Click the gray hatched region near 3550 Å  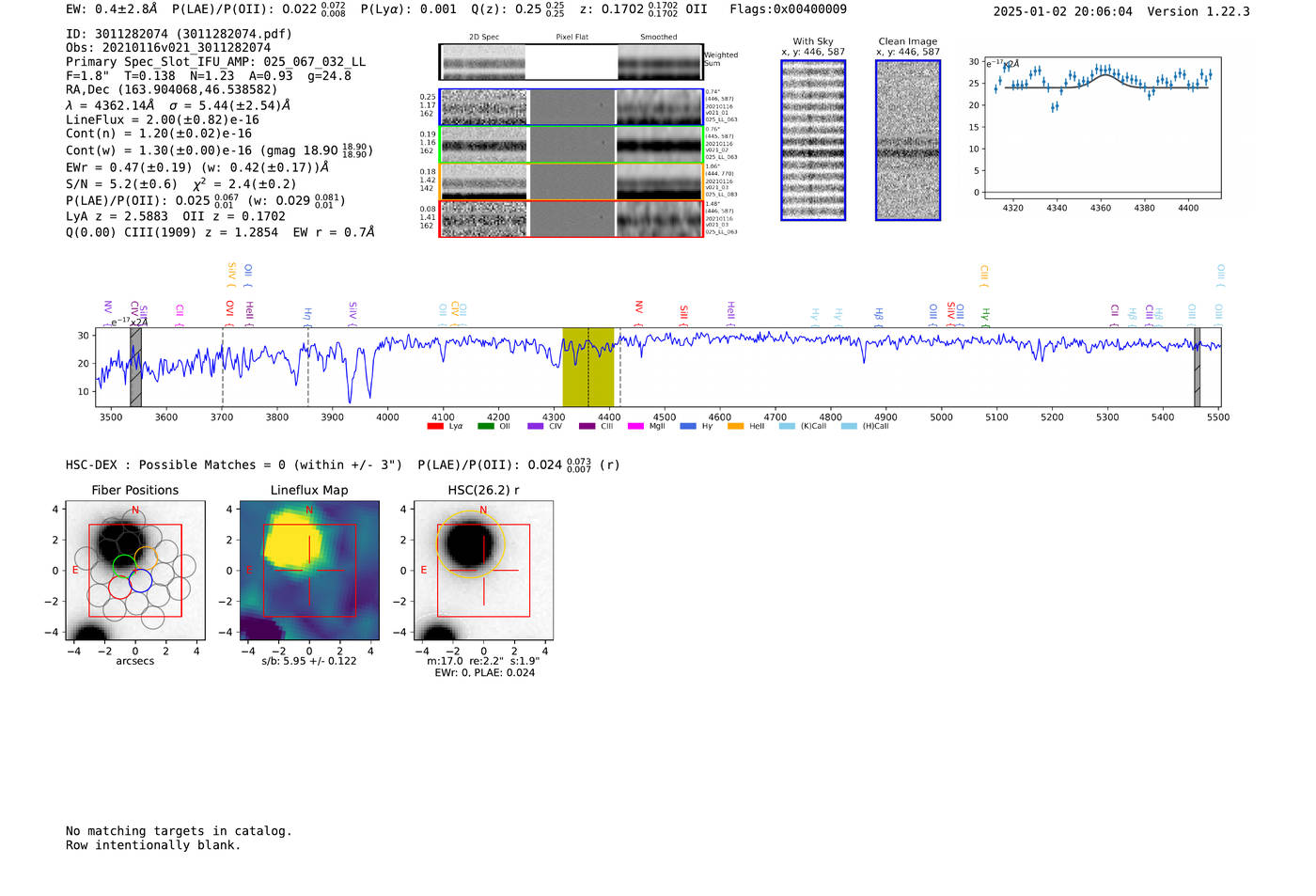click(135, 367)
